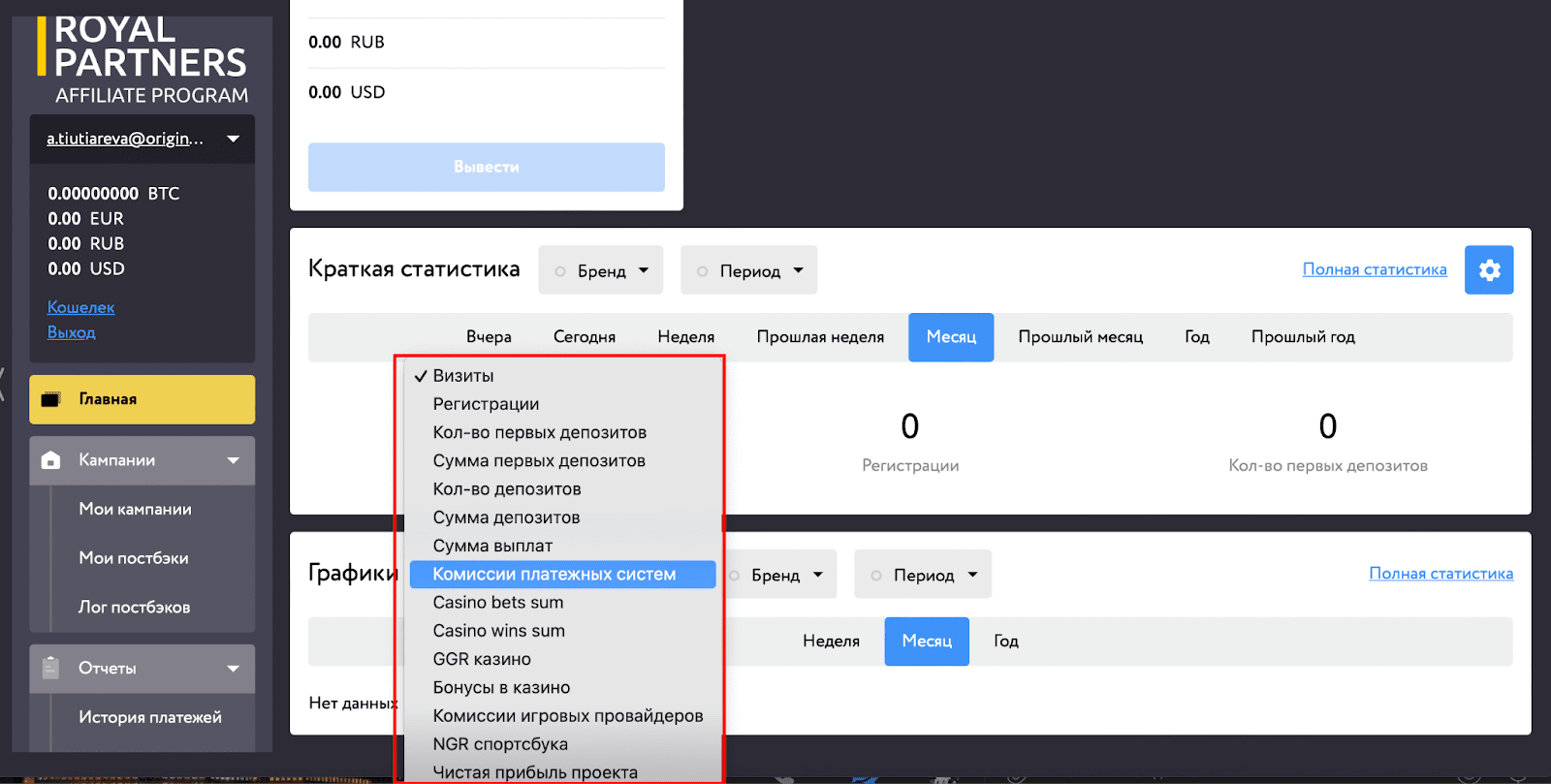Choose Комиссии платежных систем from list
1551x784 pixels.
(554, 575)
